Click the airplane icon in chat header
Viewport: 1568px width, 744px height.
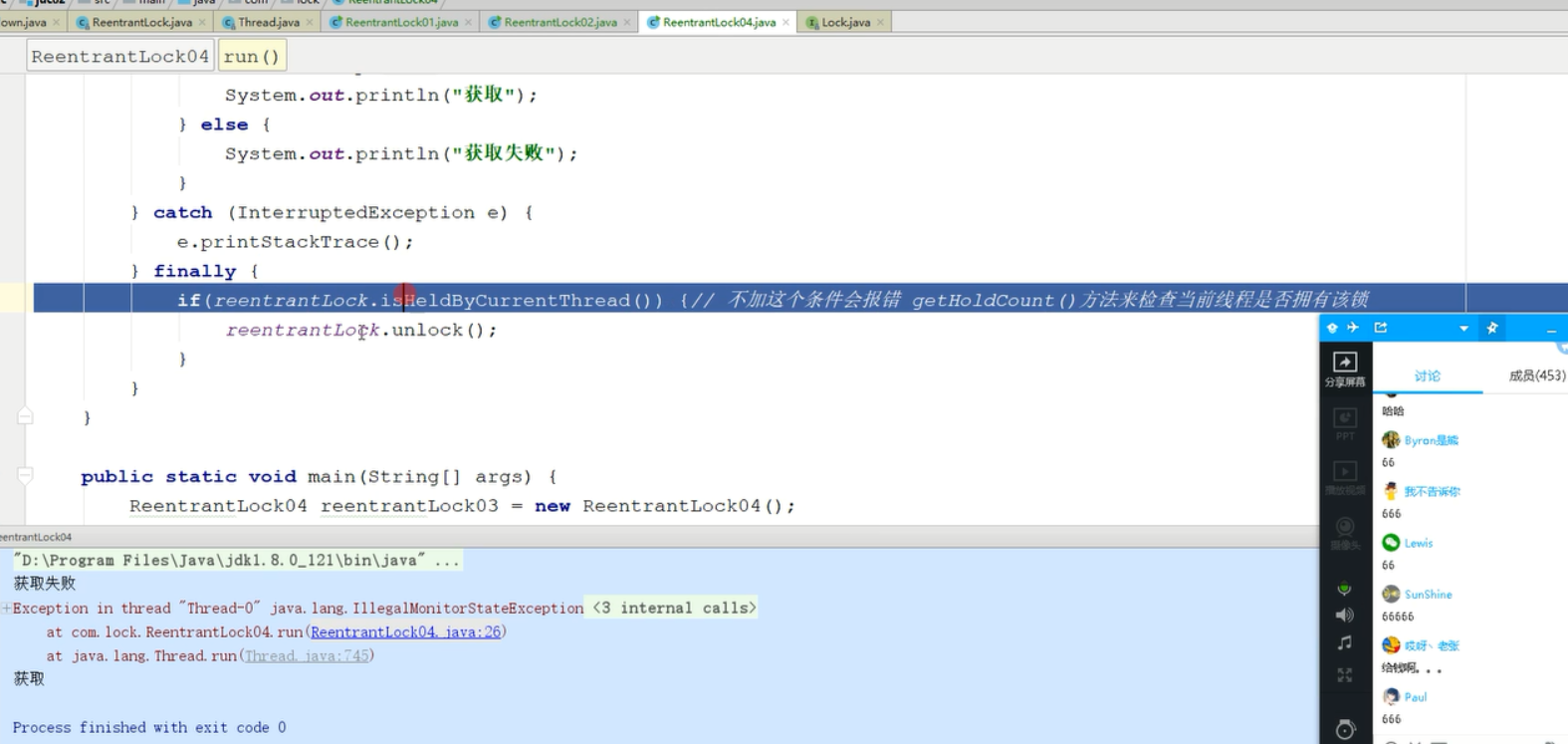[x=1353, y=328]
